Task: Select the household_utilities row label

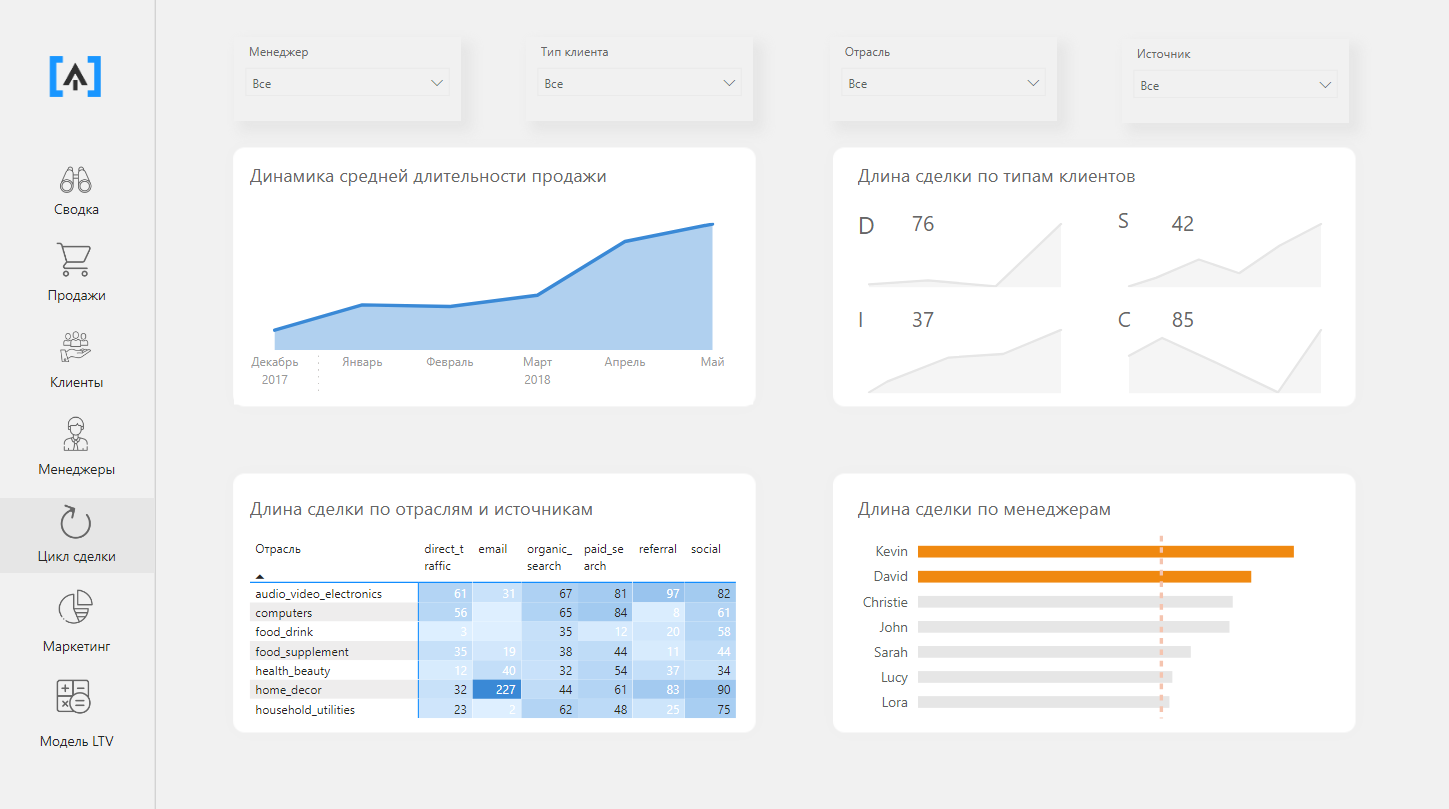Action: (305, 710)
